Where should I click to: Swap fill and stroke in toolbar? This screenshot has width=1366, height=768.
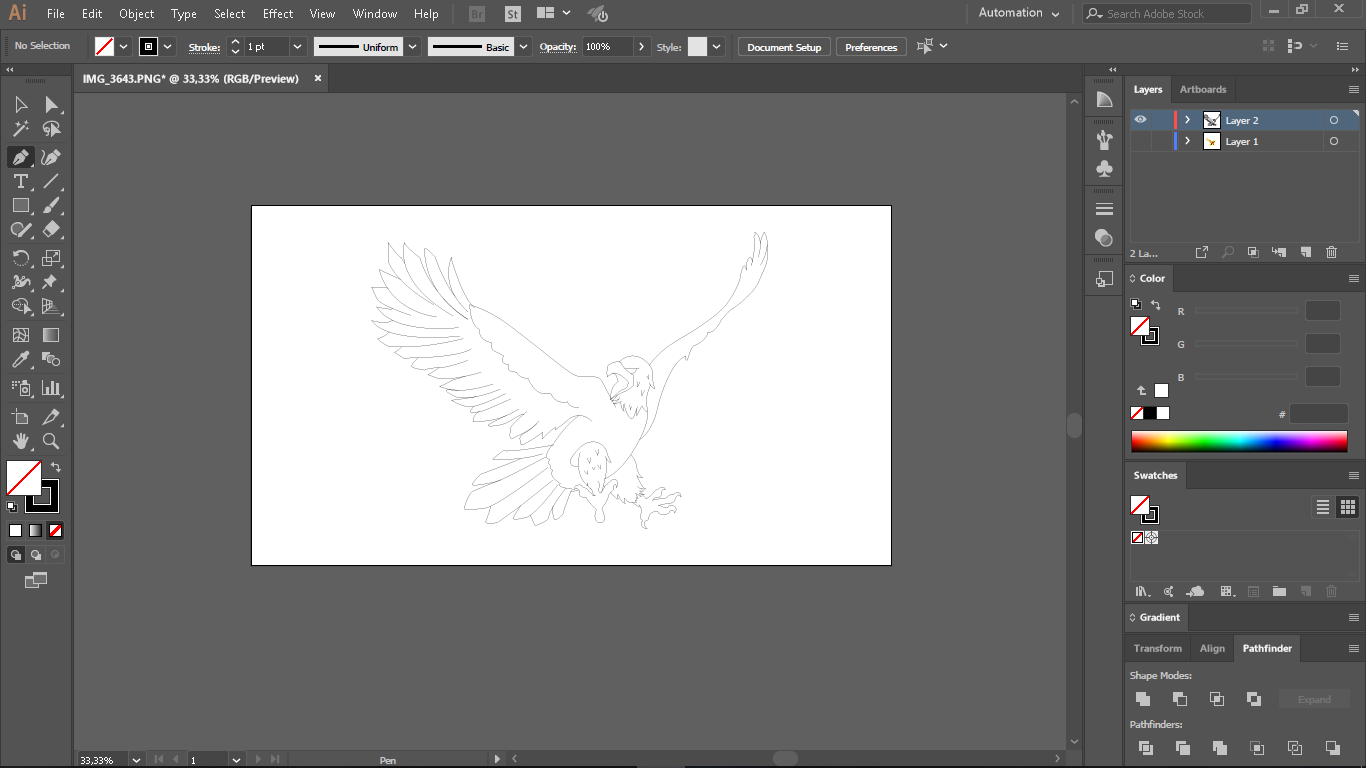pyautogui.click(x=56, y=467)
